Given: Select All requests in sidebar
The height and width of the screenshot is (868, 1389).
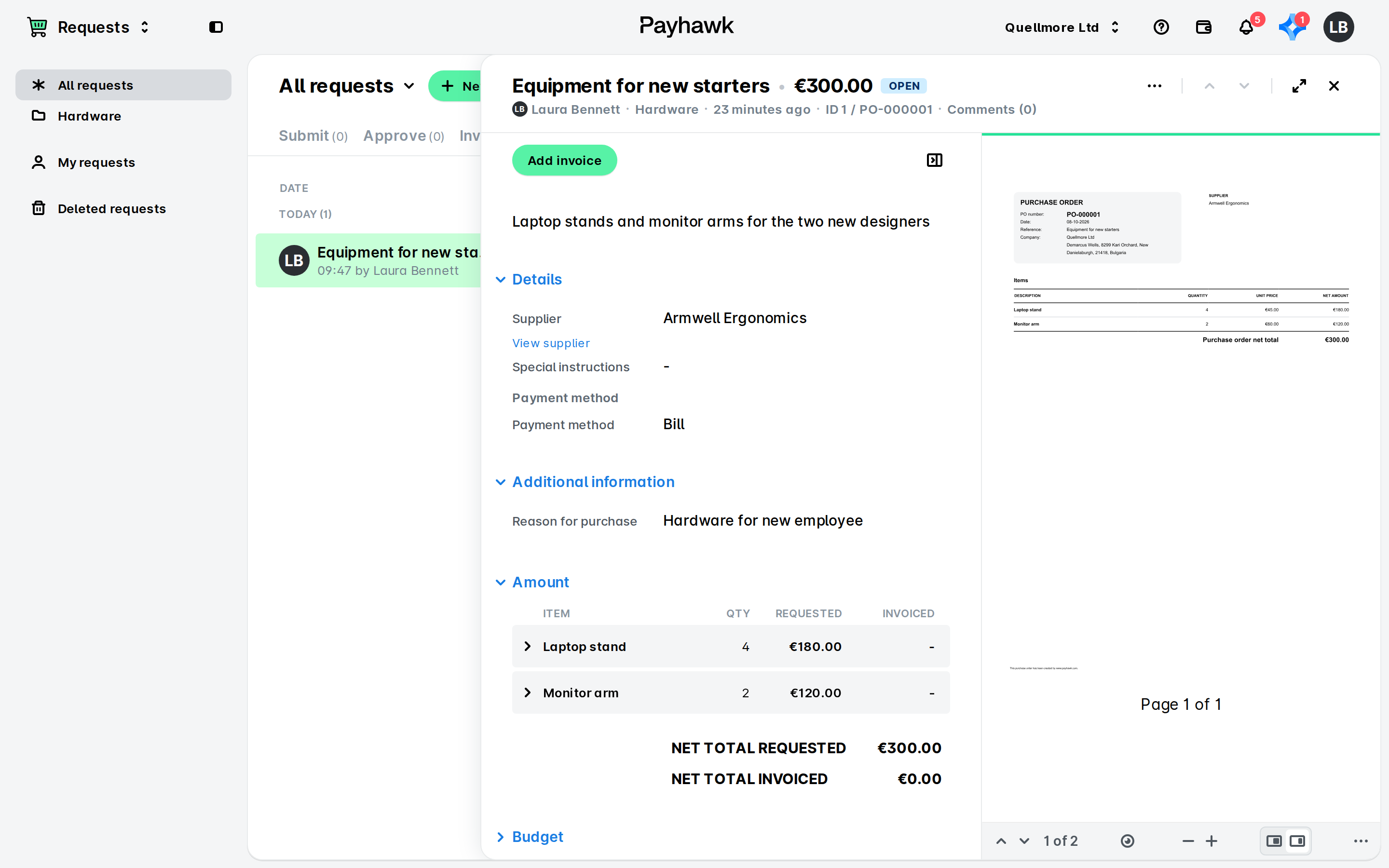Looking at the screenshot, I should pyautogui.click(x=123, y=85).
